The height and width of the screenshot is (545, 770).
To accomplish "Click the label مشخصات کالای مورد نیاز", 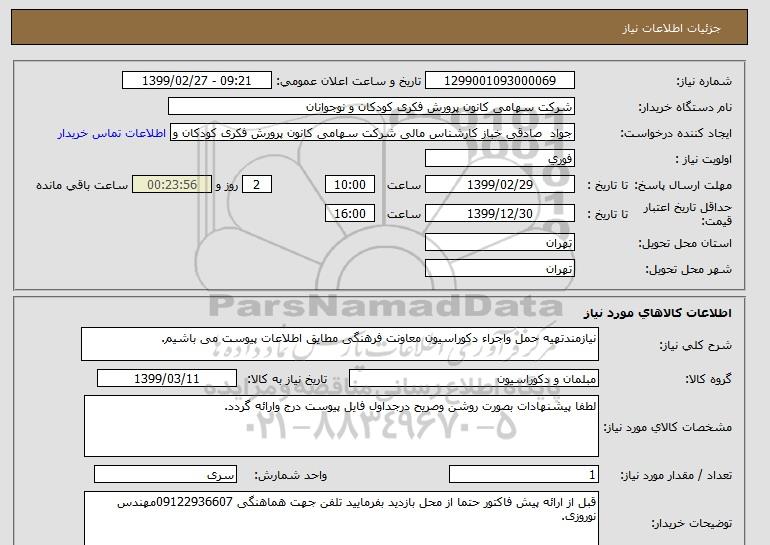I will [x=668, y=427].
